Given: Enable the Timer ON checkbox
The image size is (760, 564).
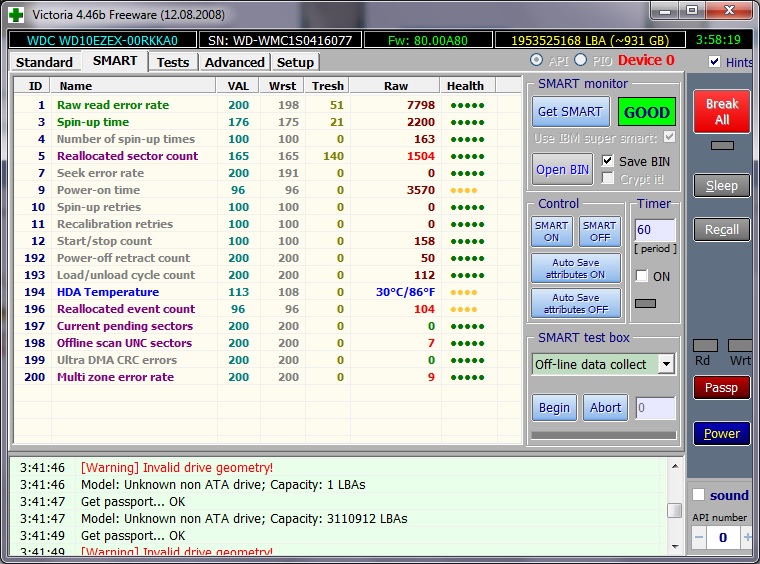Looking at the screenshot, I should point(642,276).
